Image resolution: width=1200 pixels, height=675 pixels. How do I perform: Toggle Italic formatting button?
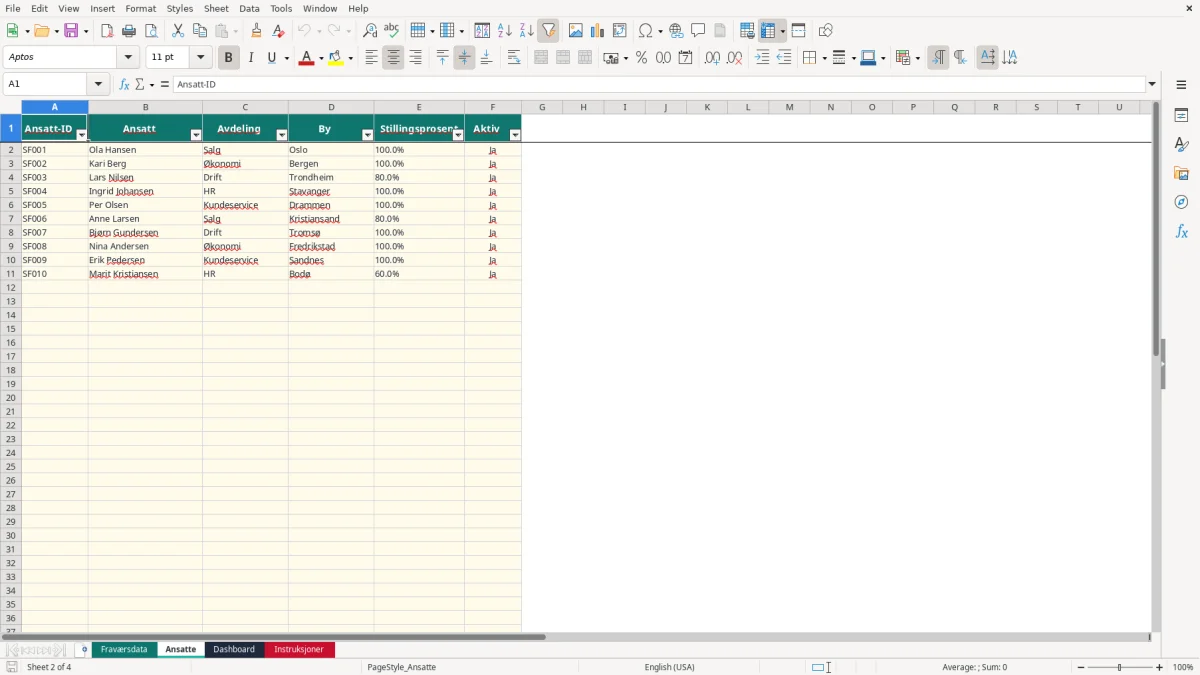pos(250,58)
